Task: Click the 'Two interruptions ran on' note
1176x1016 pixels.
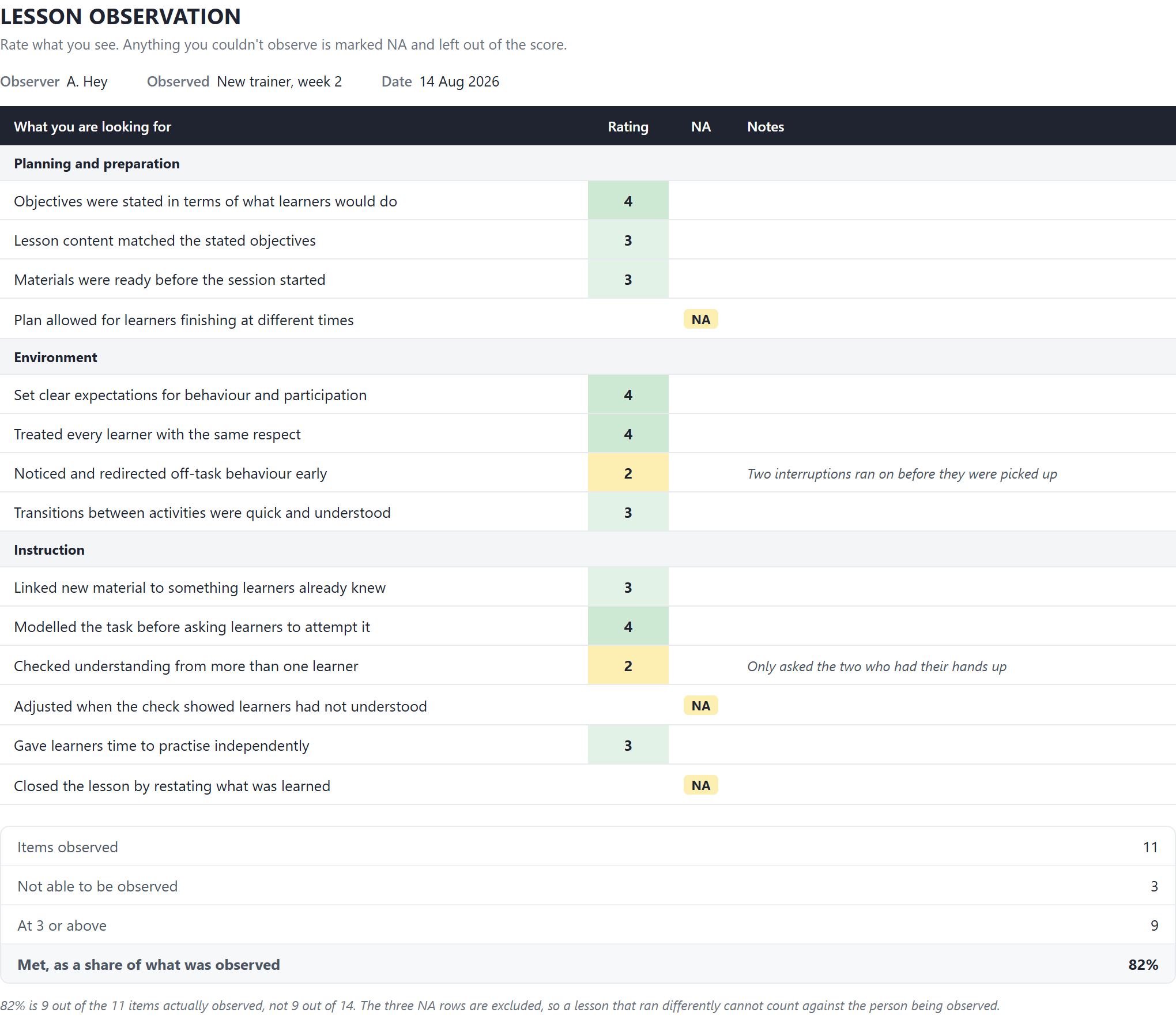Action: click(x=902, y=473)
